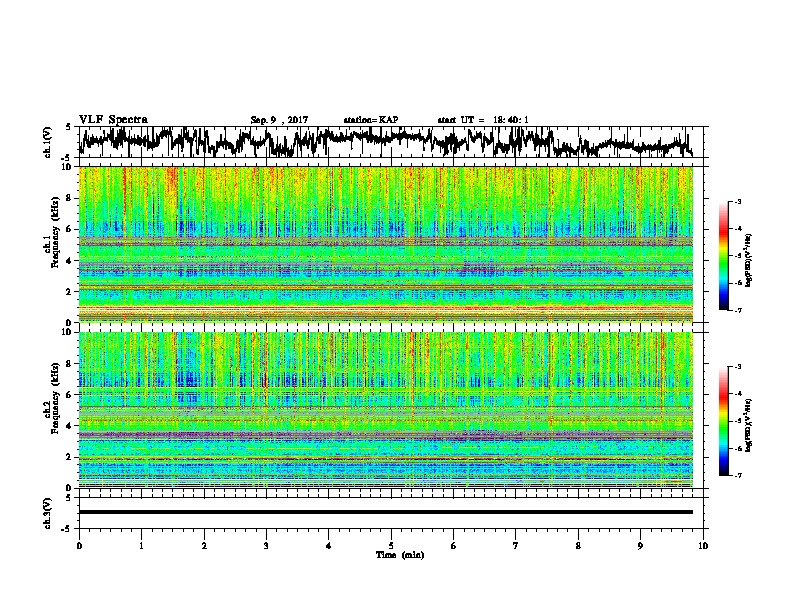Click time axis tick label '1'
The image size is (792, 612).
[x=141, y=546]
